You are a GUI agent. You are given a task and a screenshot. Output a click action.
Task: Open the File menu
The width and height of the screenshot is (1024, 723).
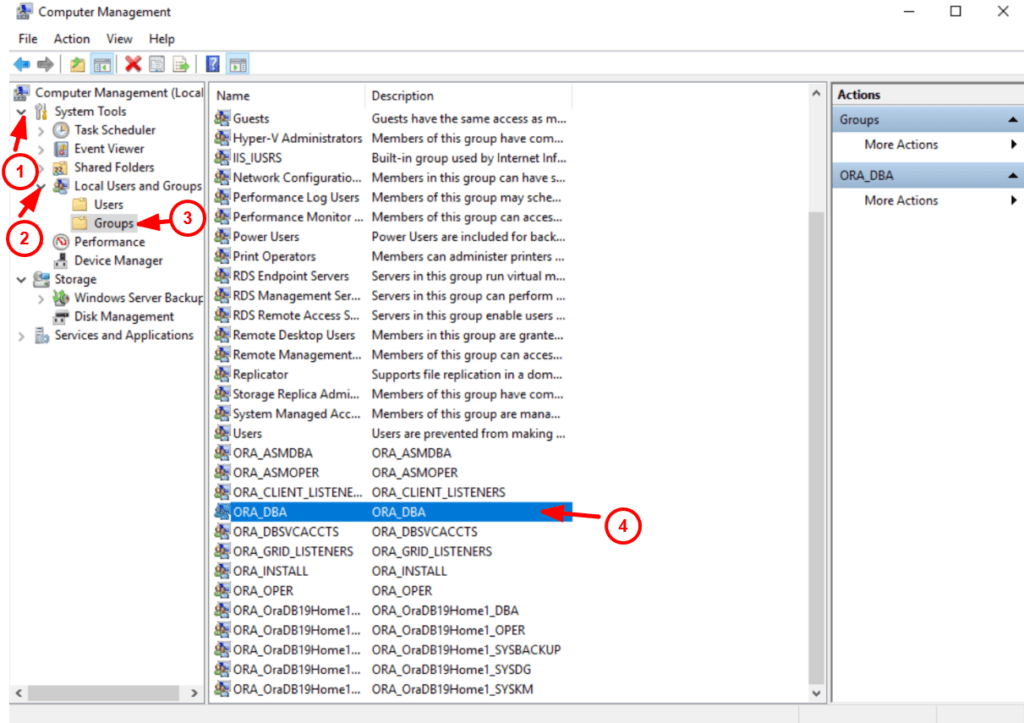coord(28,39)
